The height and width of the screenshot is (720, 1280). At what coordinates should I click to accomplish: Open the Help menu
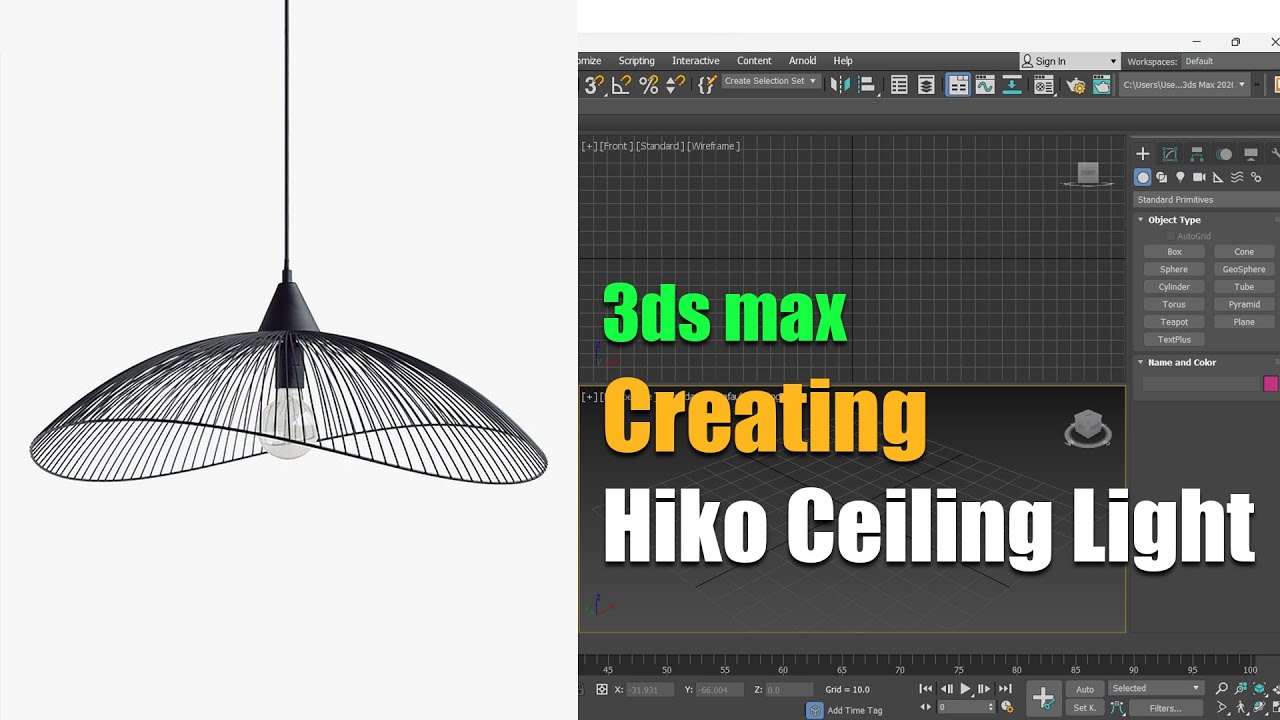[x=843, y=61]
